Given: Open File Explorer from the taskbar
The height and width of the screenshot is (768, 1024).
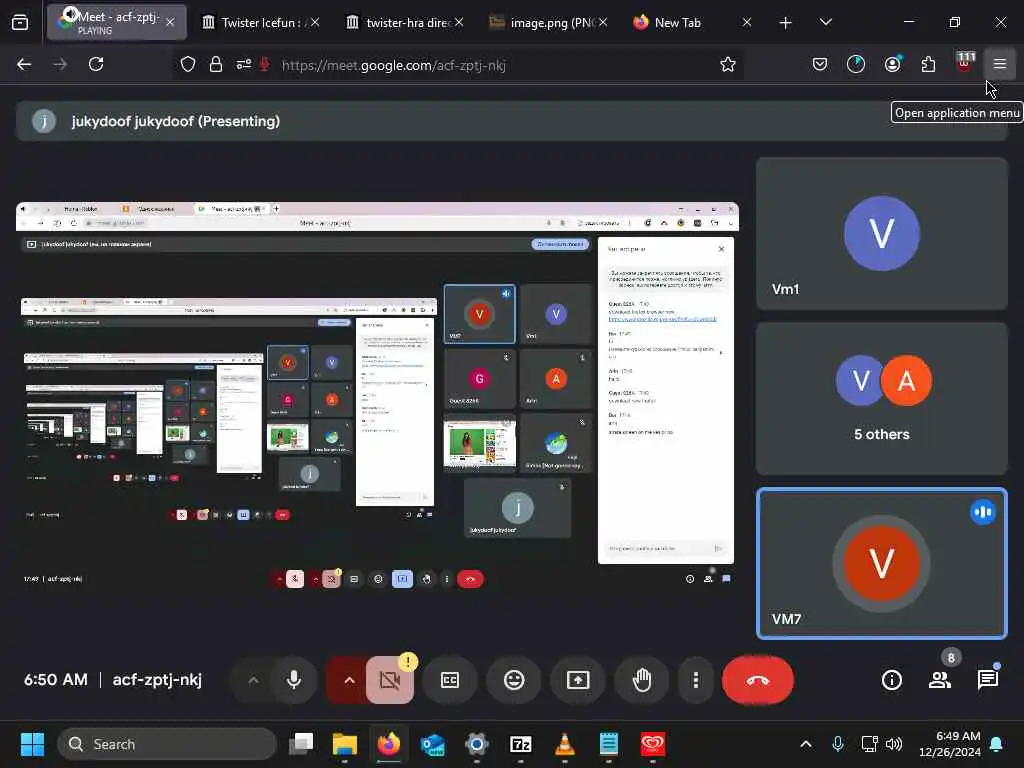Looking at the screenshot, I should [345, 744].
